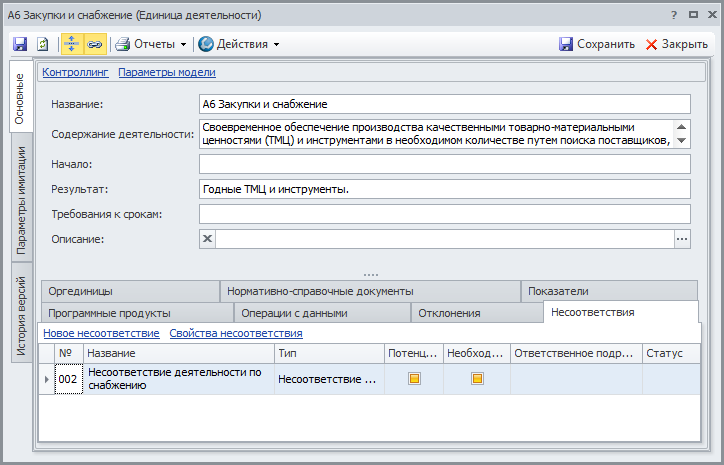Expand the Отчеты dropdown arrow
724x465 pixels.
click(184, 44)
